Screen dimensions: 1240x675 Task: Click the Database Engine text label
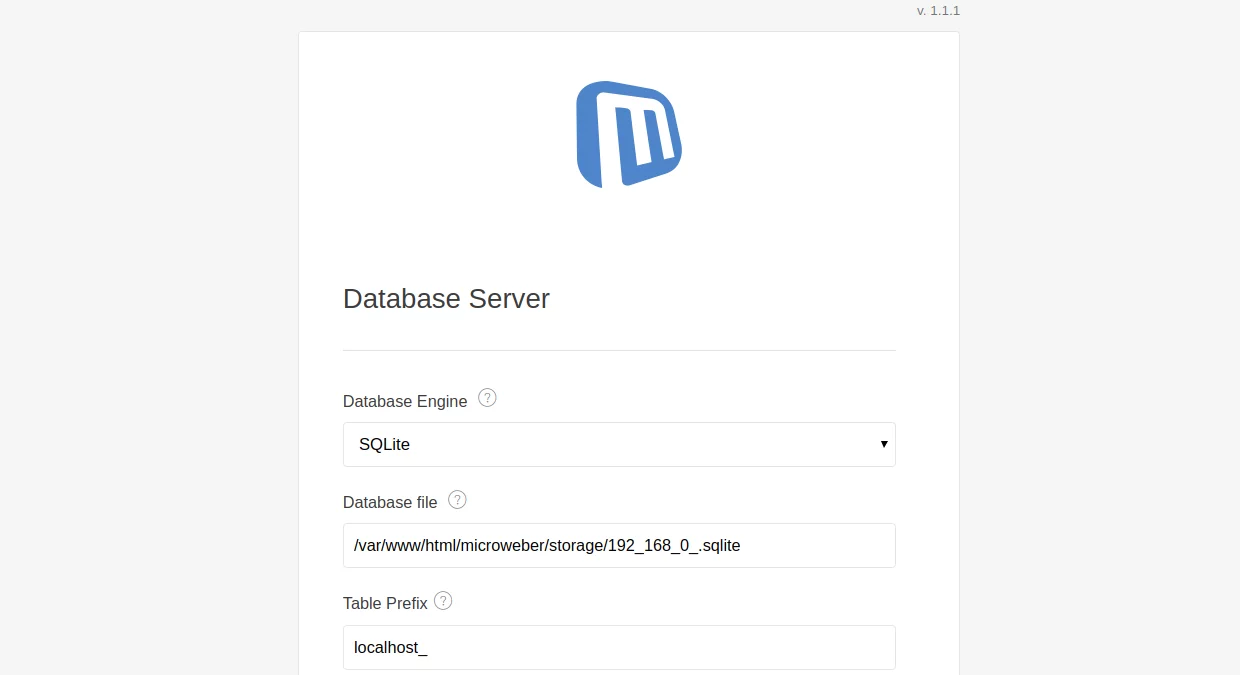coord(405,401)
